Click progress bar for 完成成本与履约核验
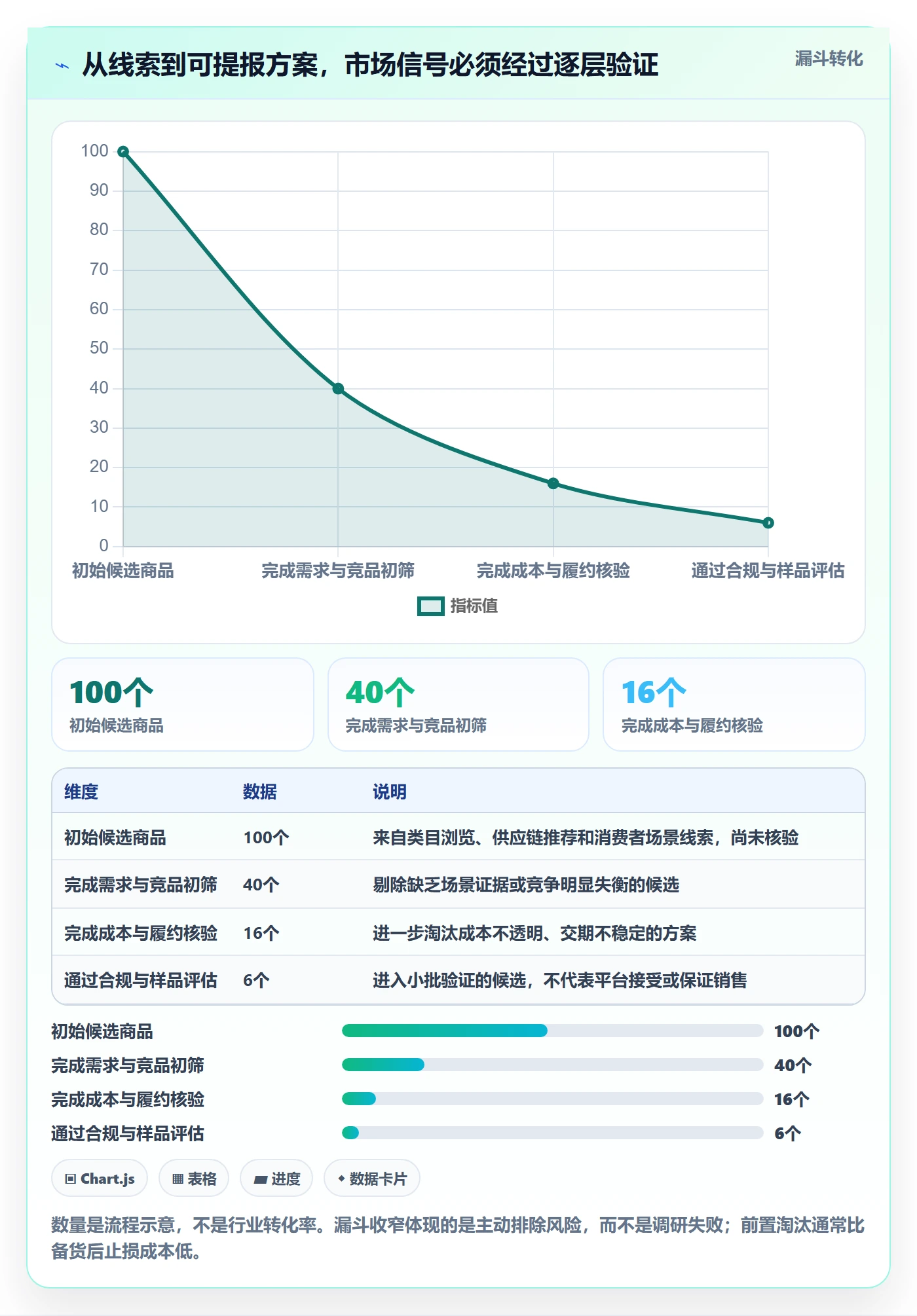 click(x=552, y=1099)
